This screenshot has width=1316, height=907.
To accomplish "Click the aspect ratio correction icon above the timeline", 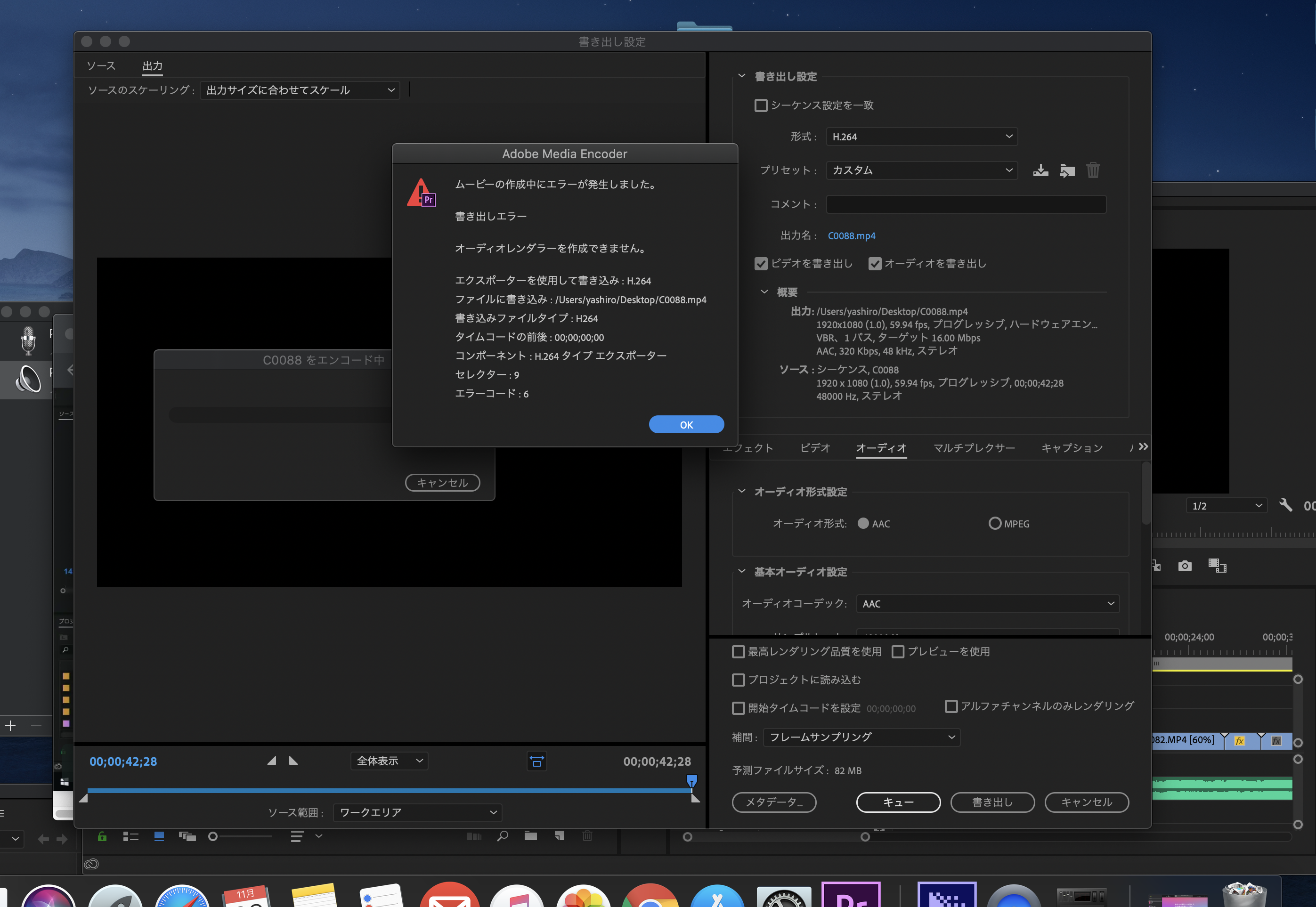I will 536,761.
